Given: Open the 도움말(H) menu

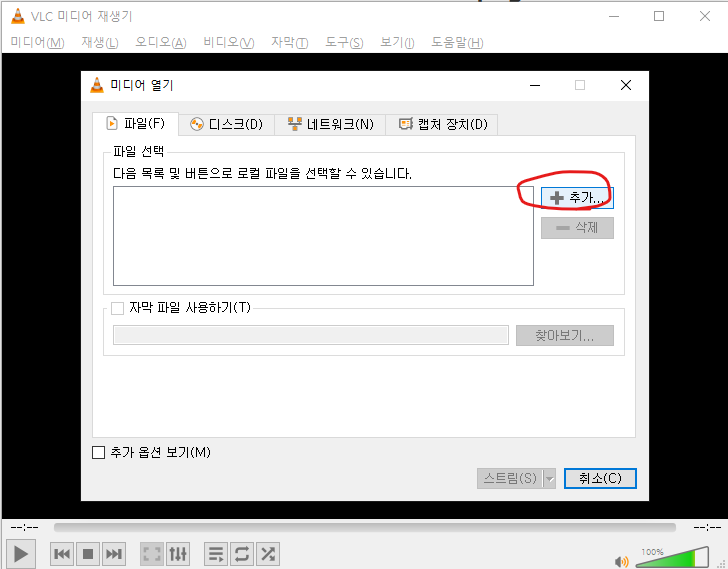Looking at the screenshot, I should tap(457, 43).
